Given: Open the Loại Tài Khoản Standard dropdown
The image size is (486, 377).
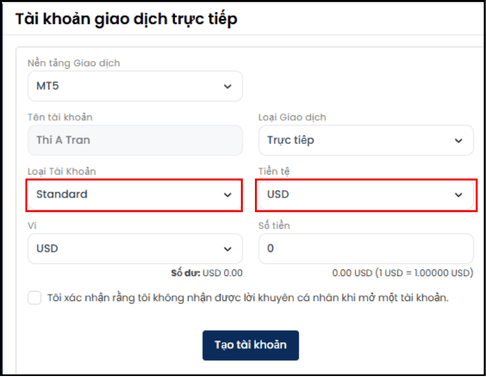Looking at the screenshot, I should (135, 195).
